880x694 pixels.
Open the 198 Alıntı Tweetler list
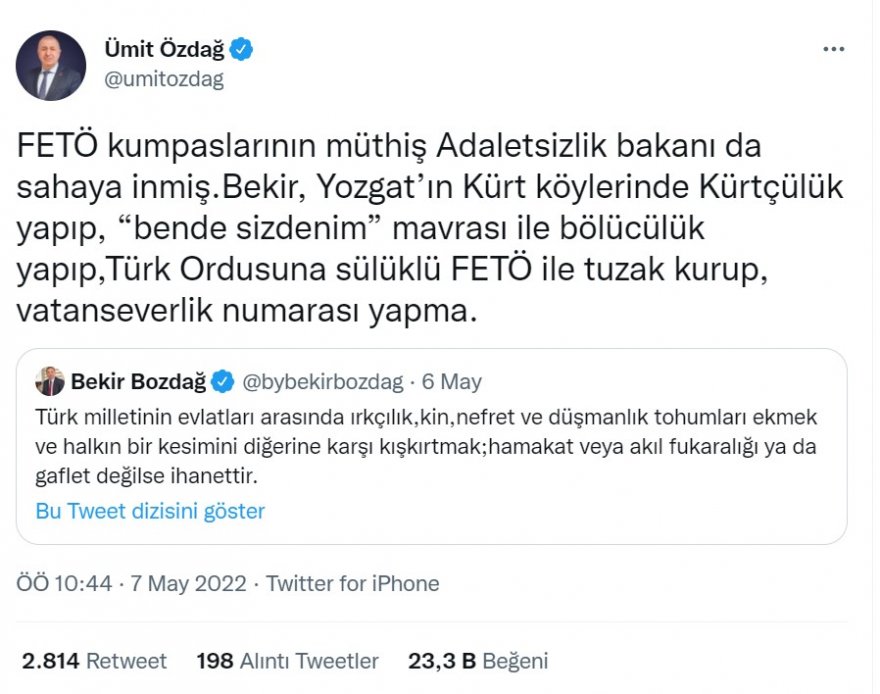(288, 661)
